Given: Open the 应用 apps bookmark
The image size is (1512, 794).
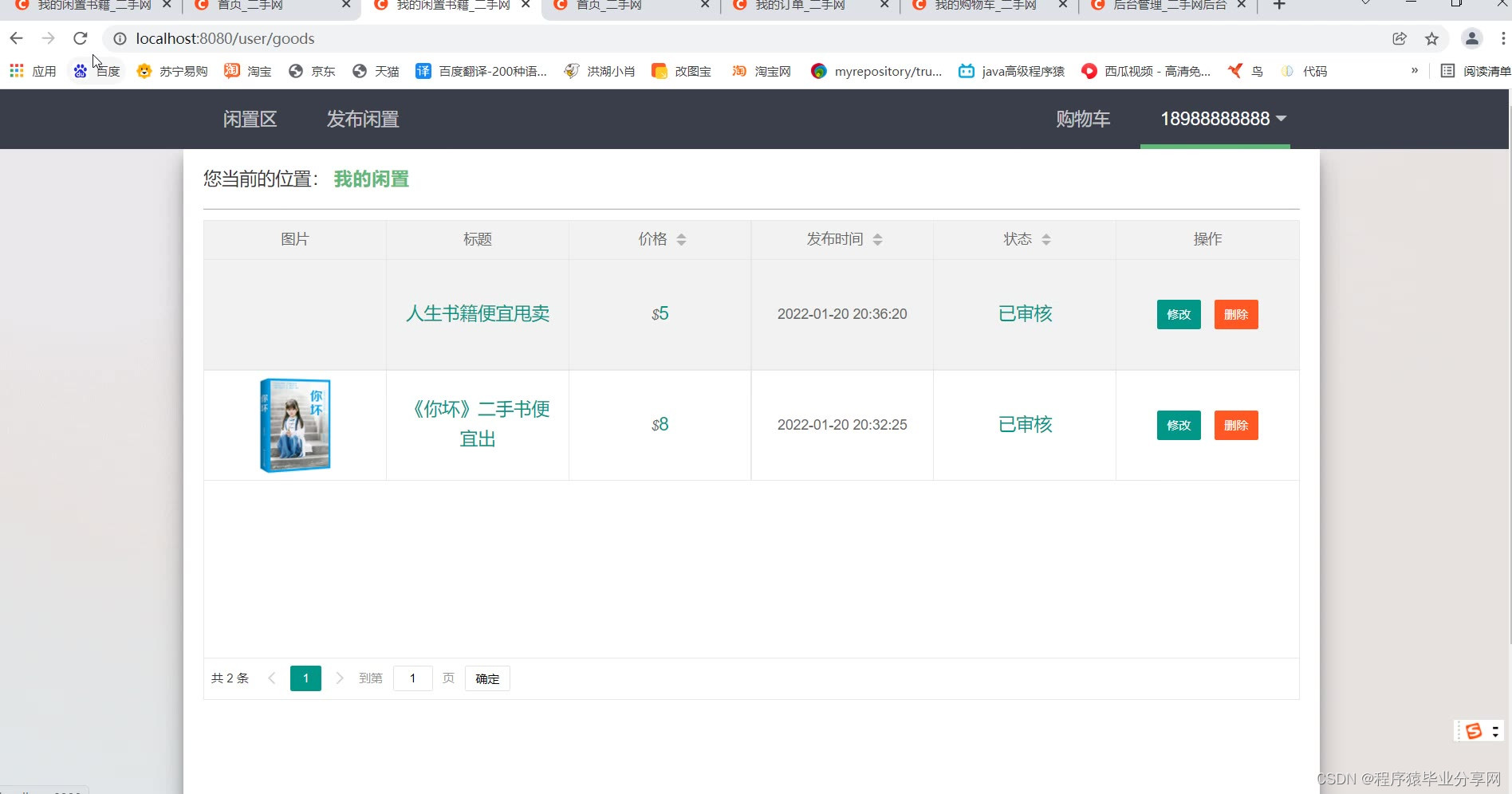Looking at the screenshot, I should tap(33, 71).
